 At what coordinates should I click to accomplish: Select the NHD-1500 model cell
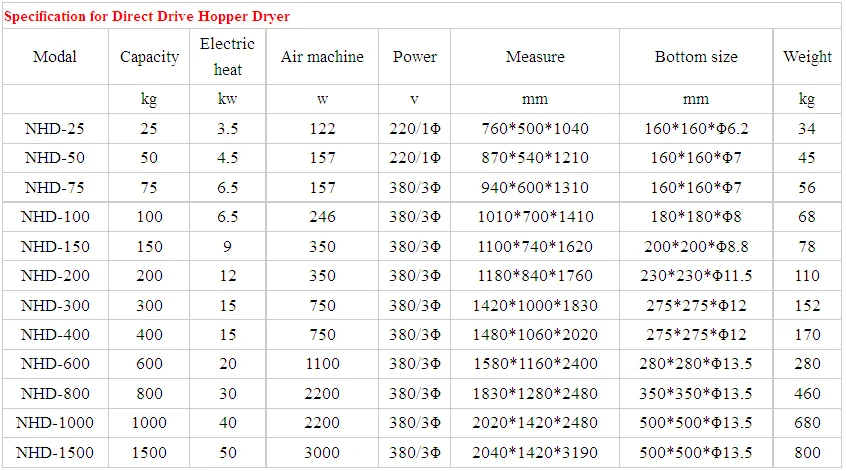55,453
